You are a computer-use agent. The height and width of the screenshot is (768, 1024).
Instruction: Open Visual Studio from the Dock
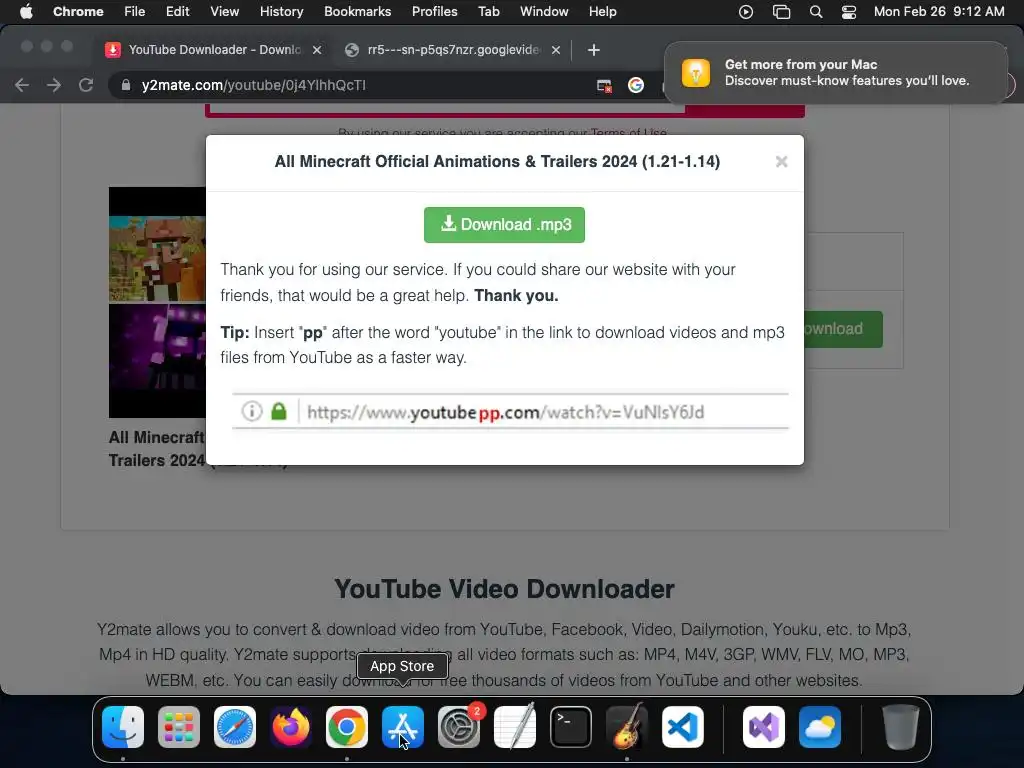point(764,727)
